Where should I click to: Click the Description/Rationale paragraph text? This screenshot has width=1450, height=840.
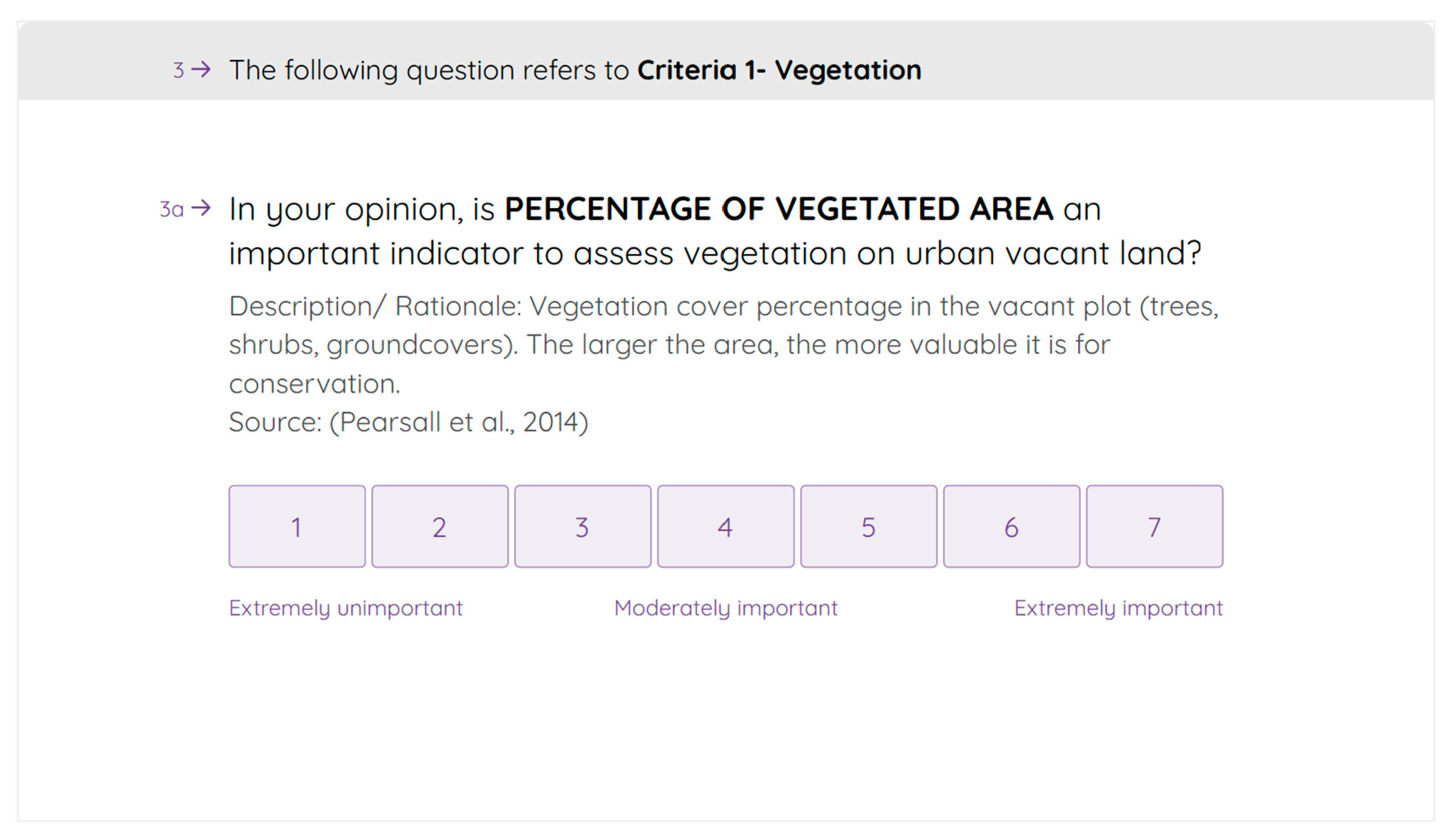tap(724, 344)
